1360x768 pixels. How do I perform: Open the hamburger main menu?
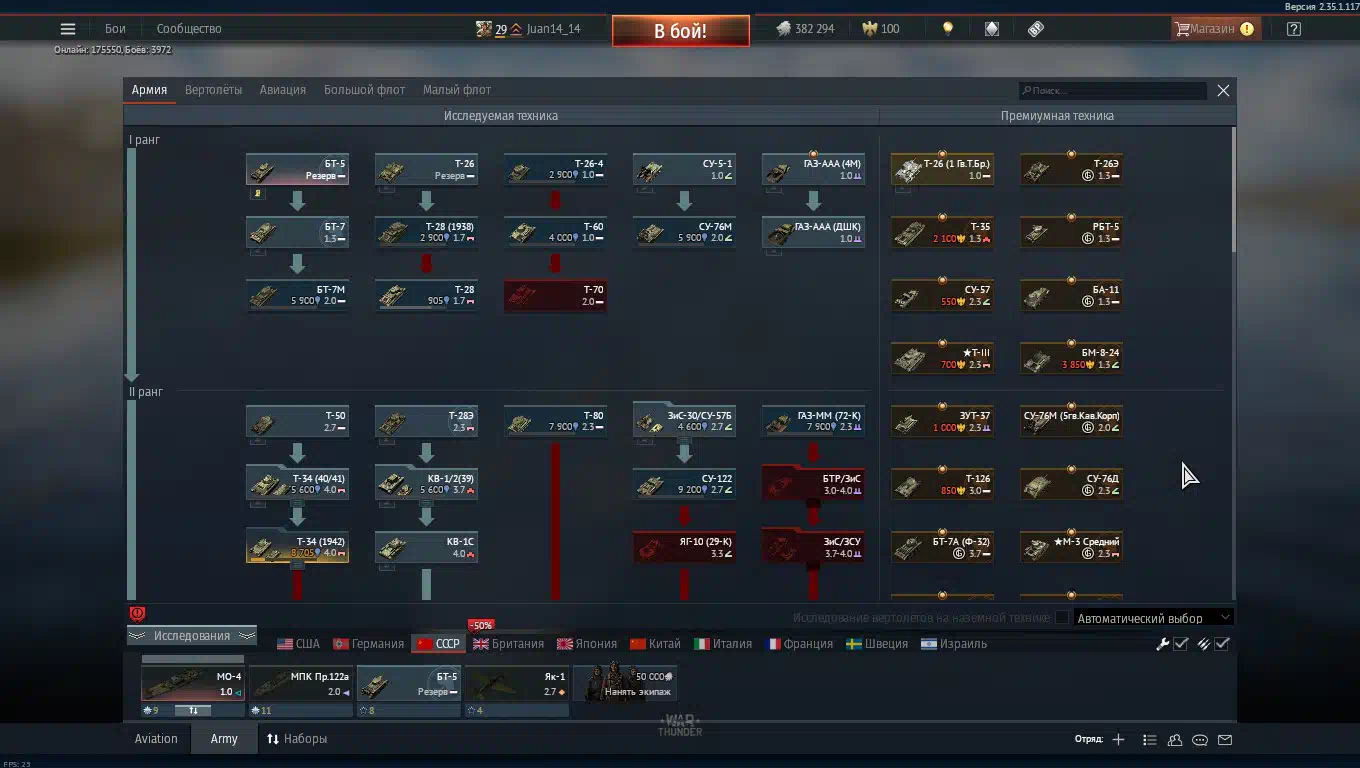click(x=67, y=29)
